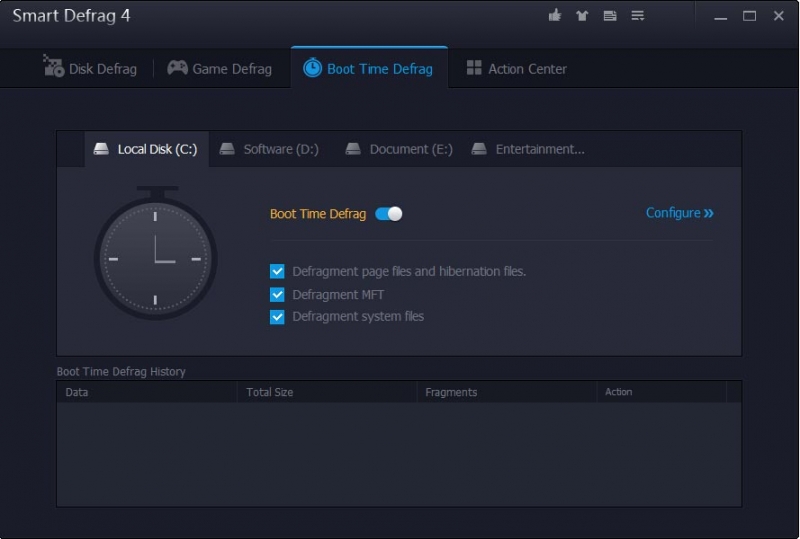Click the Smart Defrag 4 title text
The width and height of the screenshot is (800, 539).
71,16
